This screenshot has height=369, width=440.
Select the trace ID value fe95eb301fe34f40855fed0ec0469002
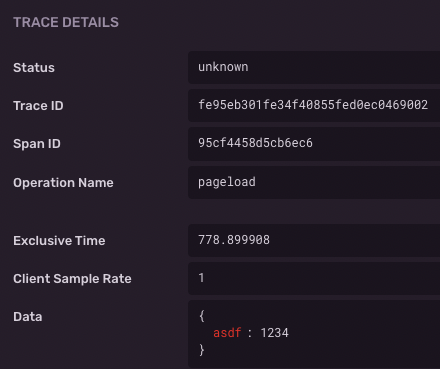click(313, 105)
